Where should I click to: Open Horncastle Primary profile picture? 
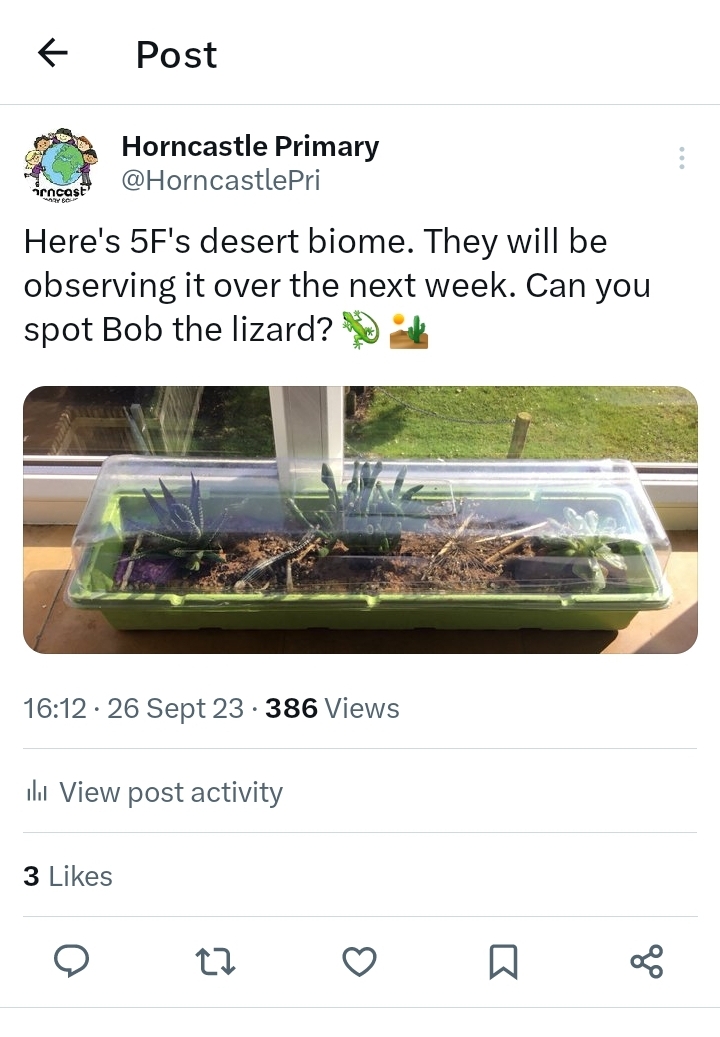pyautogui.click(x=60, y=163)
